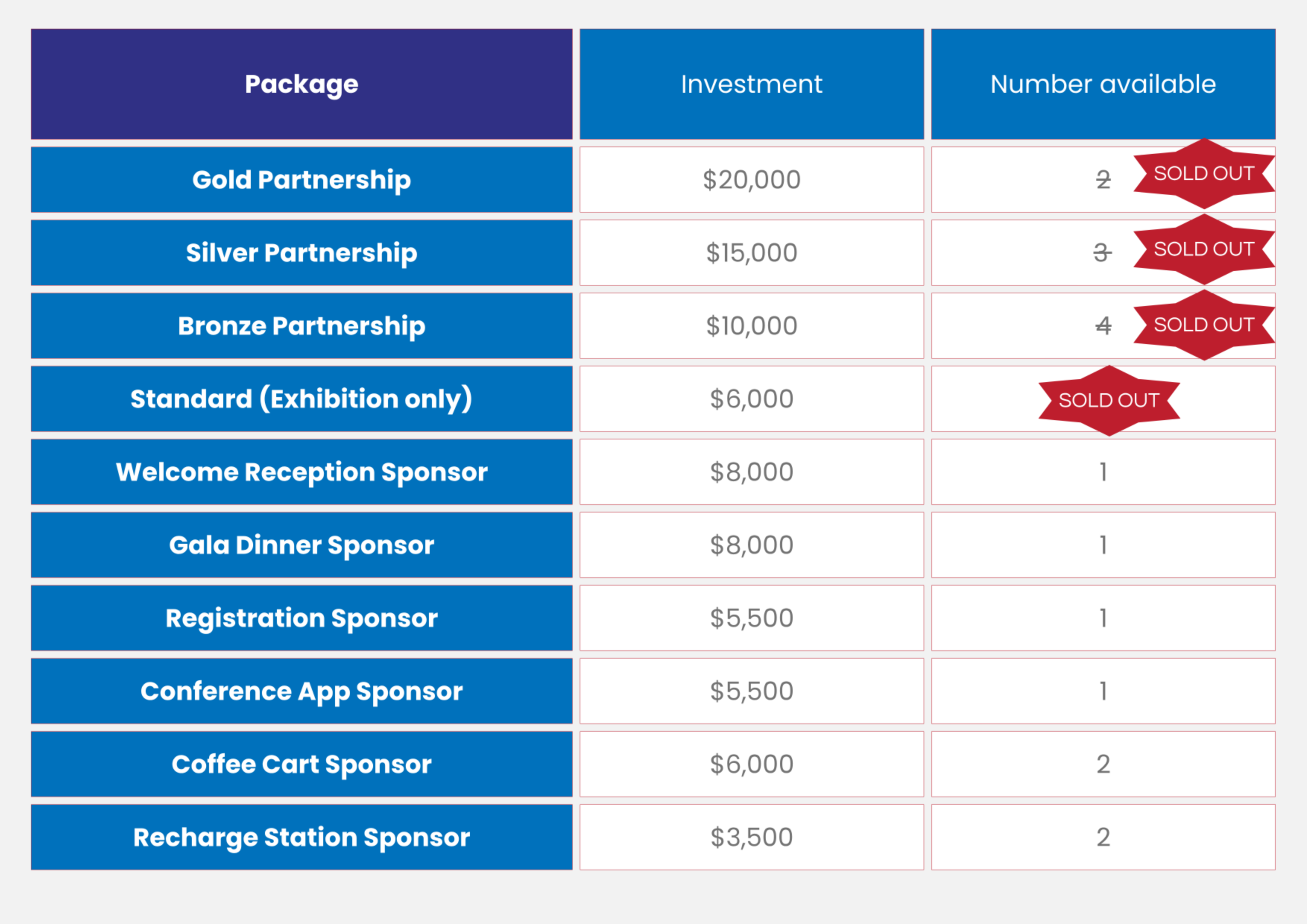Select the Investment column header
The height and width of the screenshot is (924, 1307).
click(751, 84)
